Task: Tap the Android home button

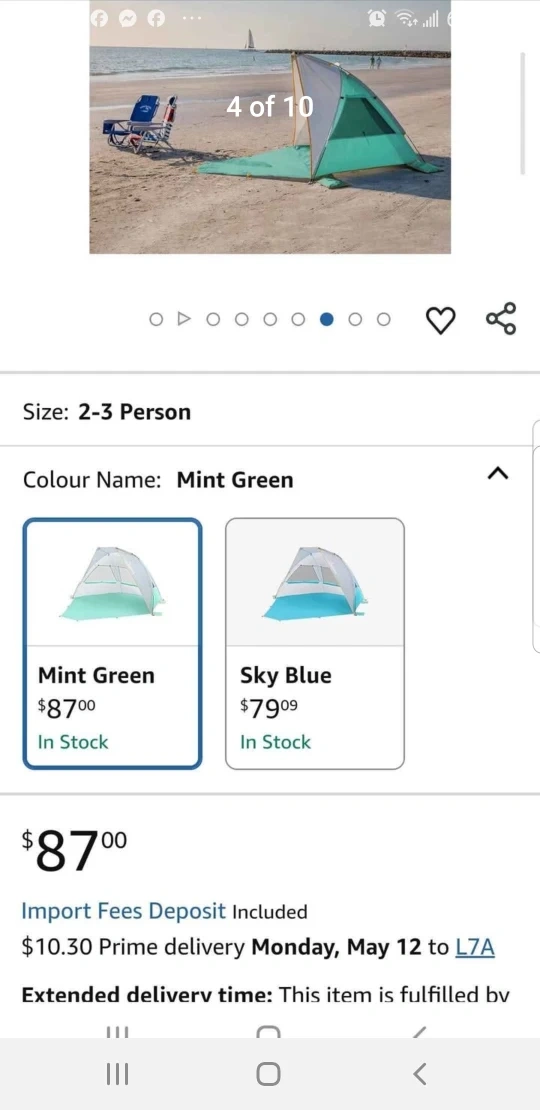Action: pos(268,1074)
